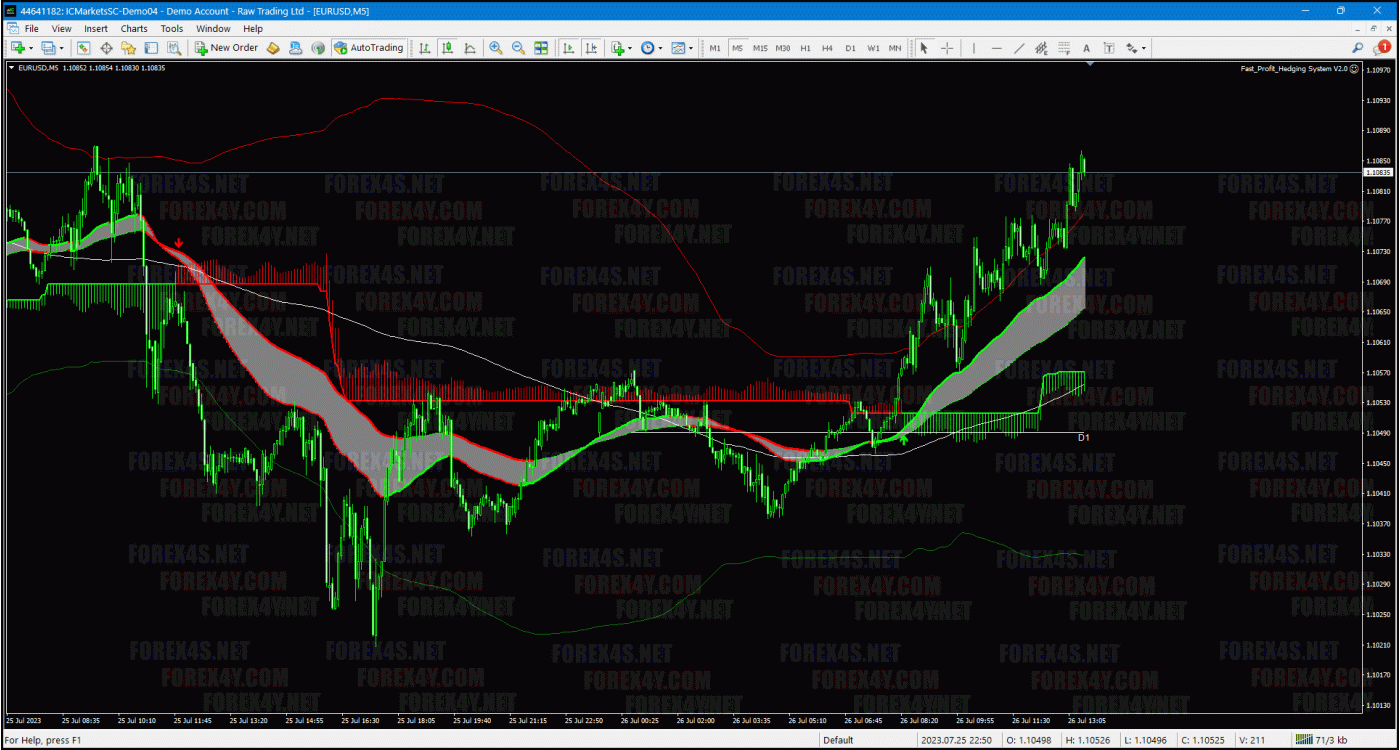Draw a trendline with the Trendline tool

pos(1019,48)
